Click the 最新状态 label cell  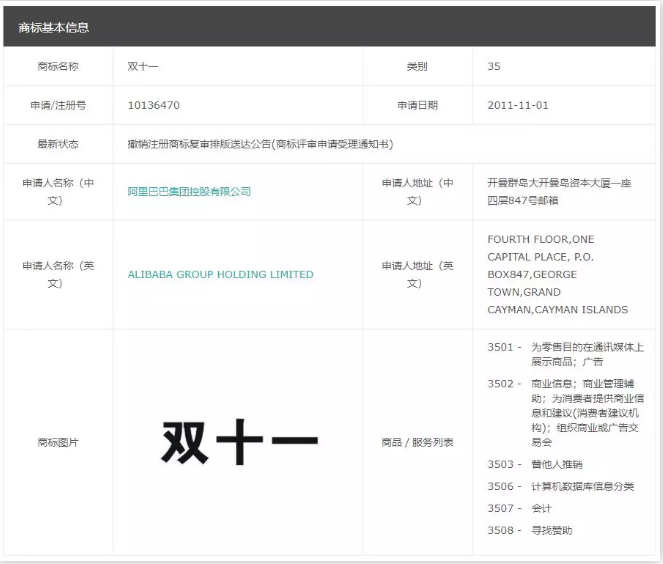58,144
